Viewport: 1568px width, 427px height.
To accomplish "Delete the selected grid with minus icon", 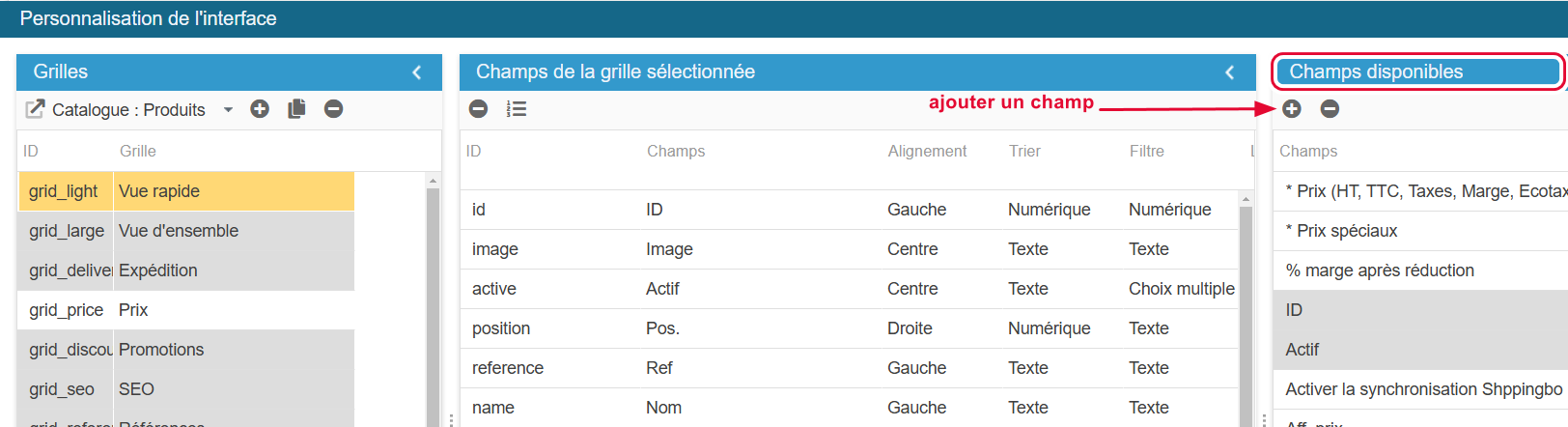I will (333, 109).
